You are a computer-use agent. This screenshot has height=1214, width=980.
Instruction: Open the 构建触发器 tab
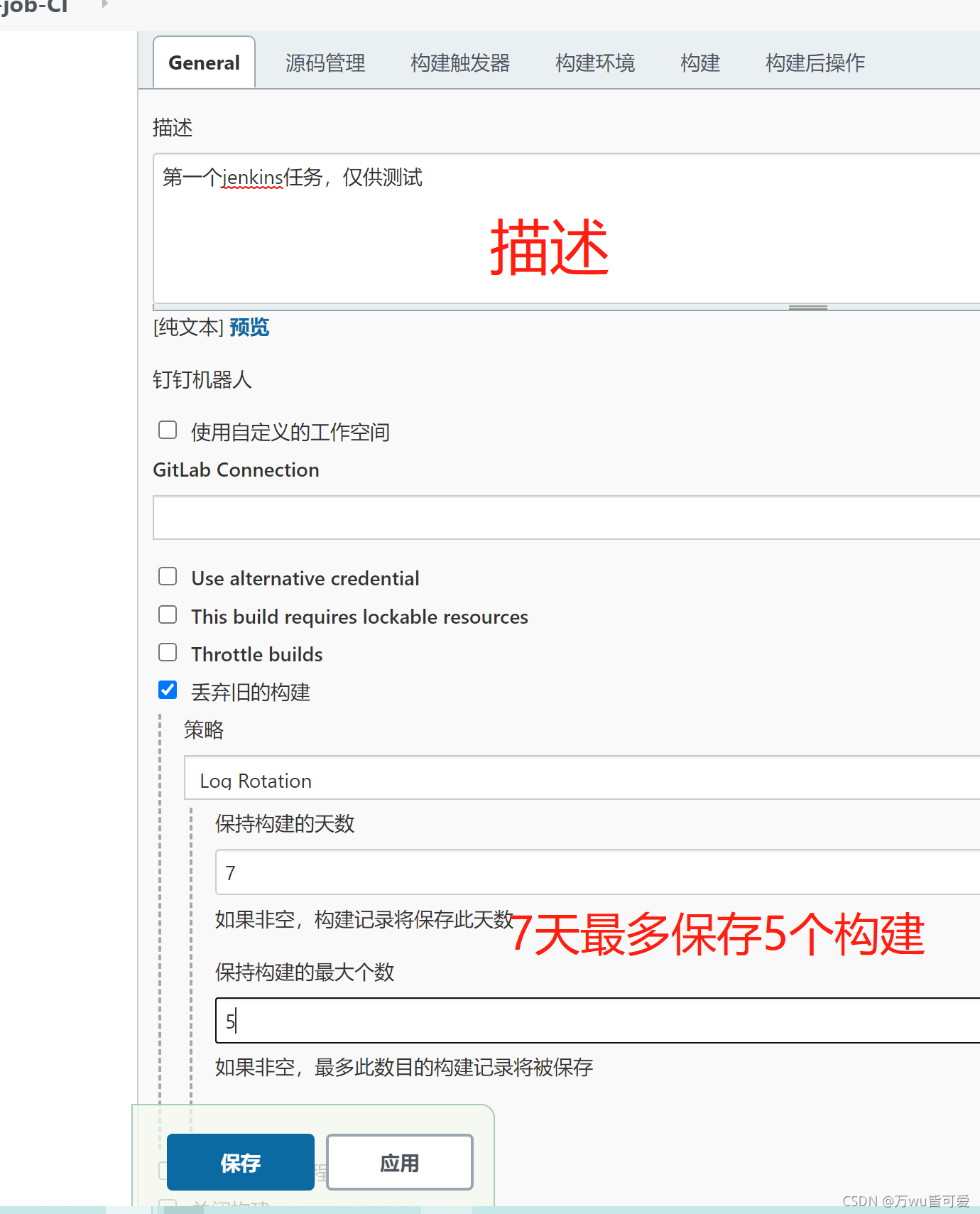[x=460, y=63]
